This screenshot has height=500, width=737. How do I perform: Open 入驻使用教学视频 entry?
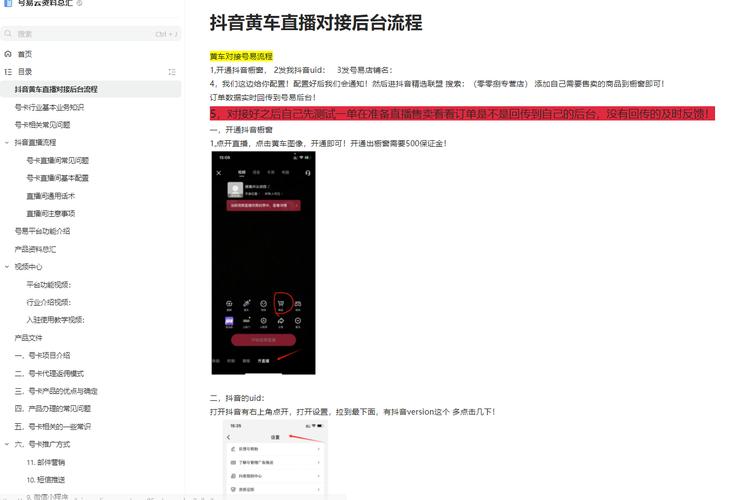point(55,320)
